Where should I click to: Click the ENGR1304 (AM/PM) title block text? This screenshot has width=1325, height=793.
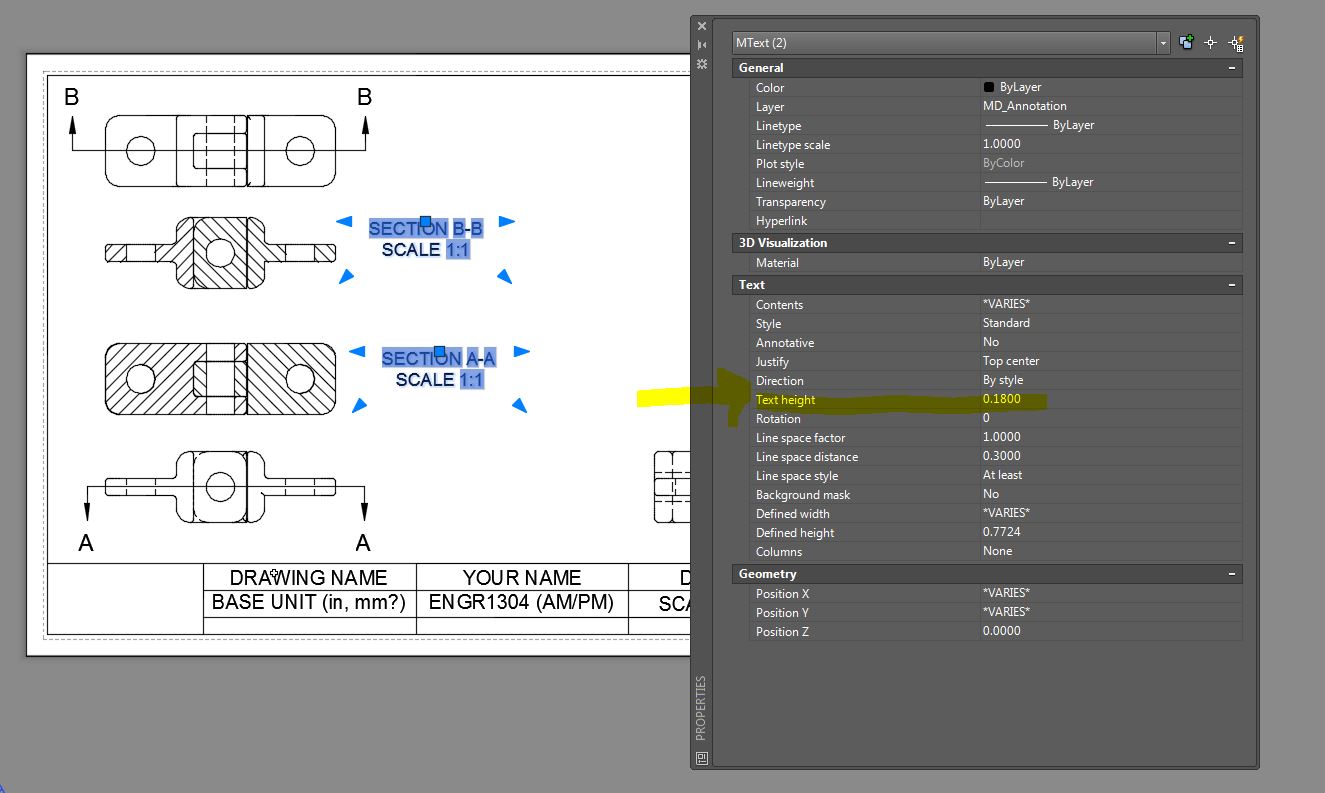pos(521,602)
